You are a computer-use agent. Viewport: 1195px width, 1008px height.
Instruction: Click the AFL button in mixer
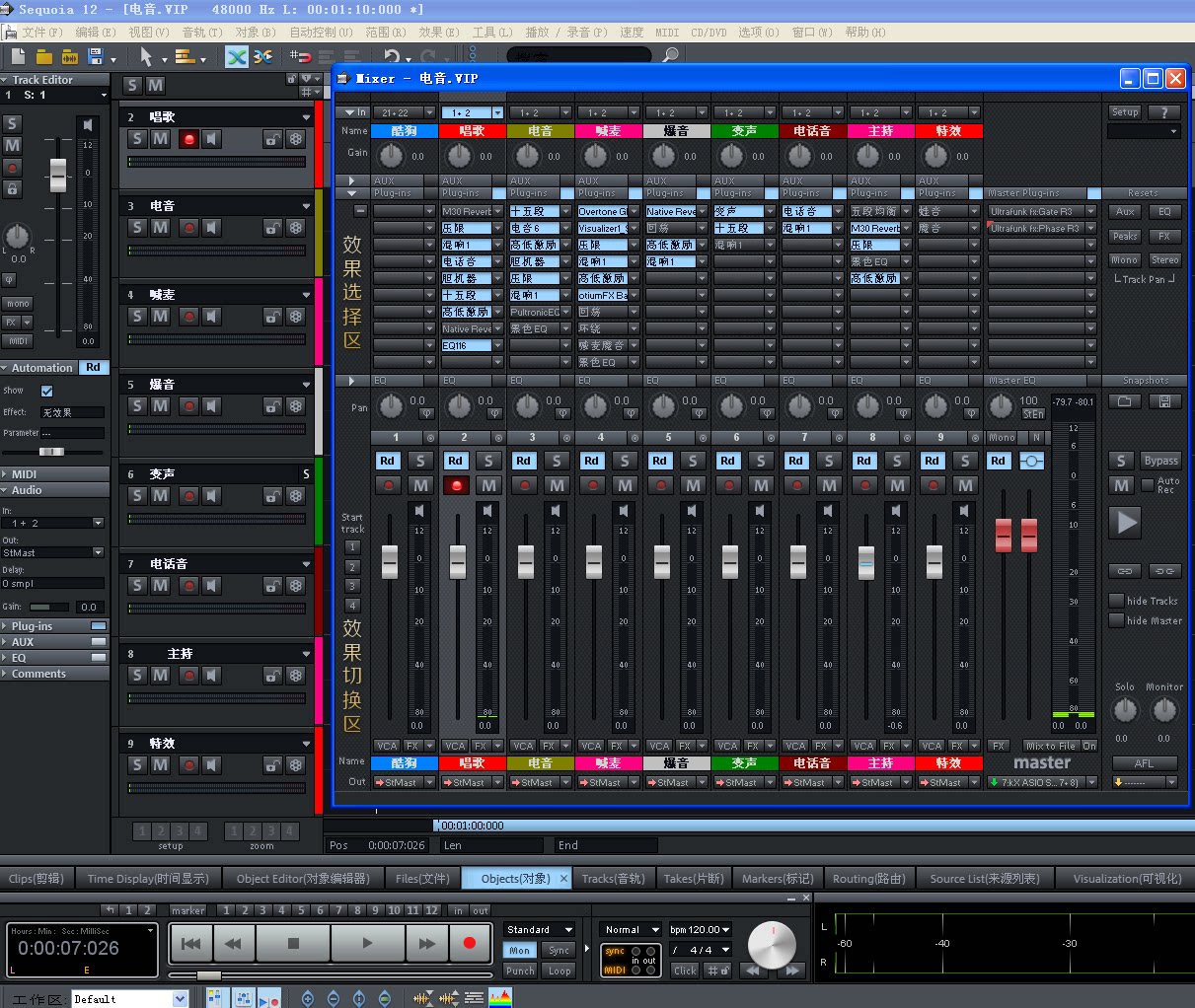[x=1144, y=763]
